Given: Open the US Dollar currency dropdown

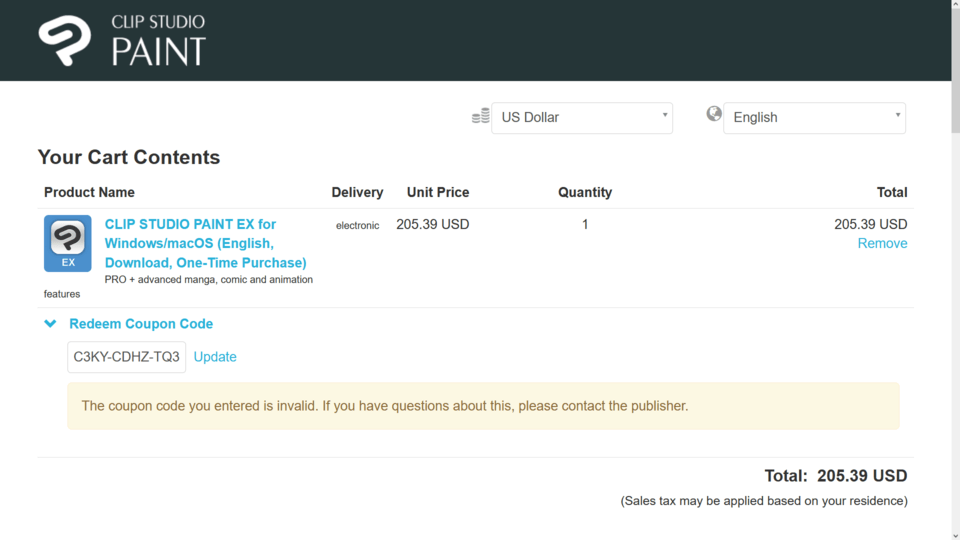Looking at the screenshot, I should (x=582, y=118).
